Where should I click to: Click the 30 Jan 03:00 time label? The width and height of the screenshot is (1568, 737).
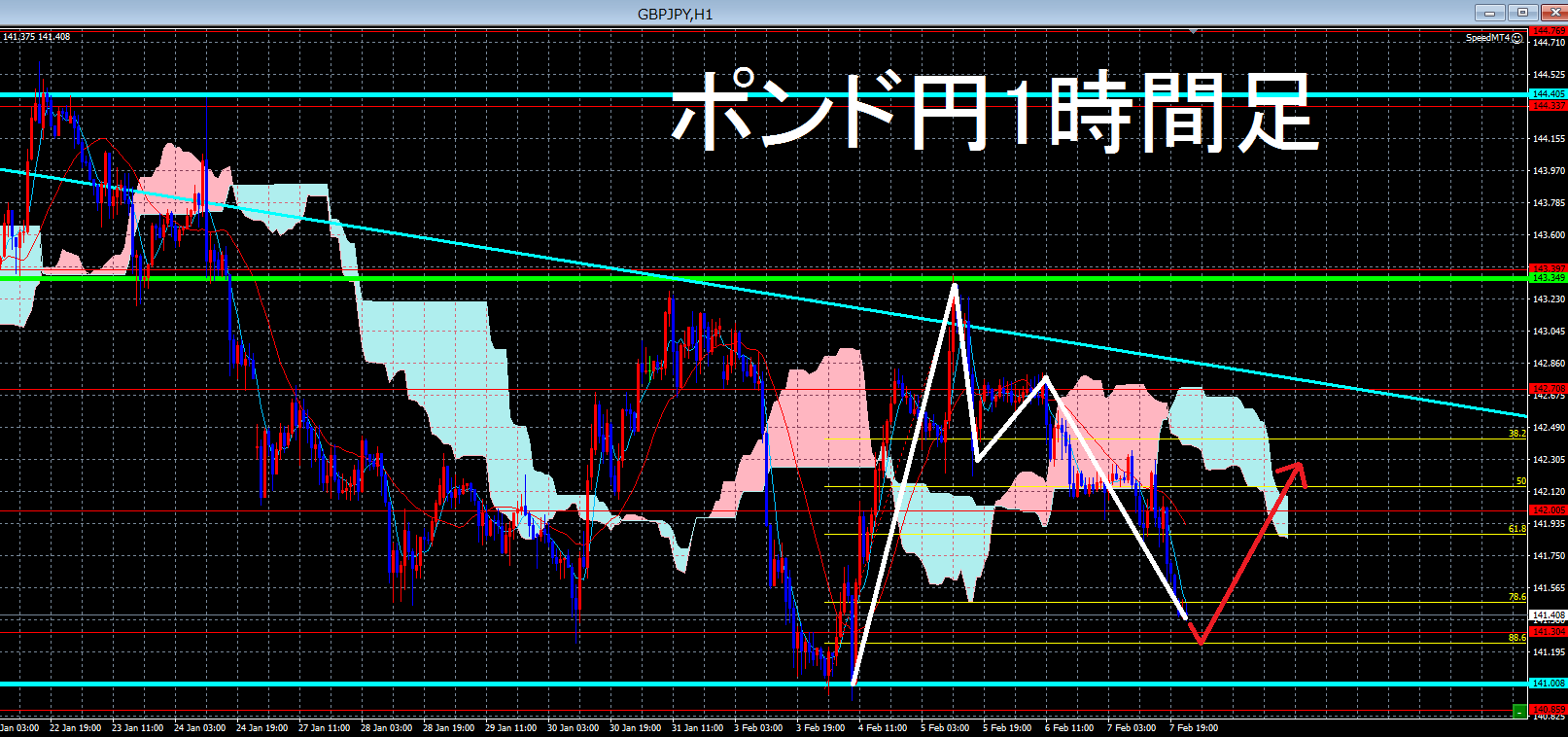coord(573,728)
